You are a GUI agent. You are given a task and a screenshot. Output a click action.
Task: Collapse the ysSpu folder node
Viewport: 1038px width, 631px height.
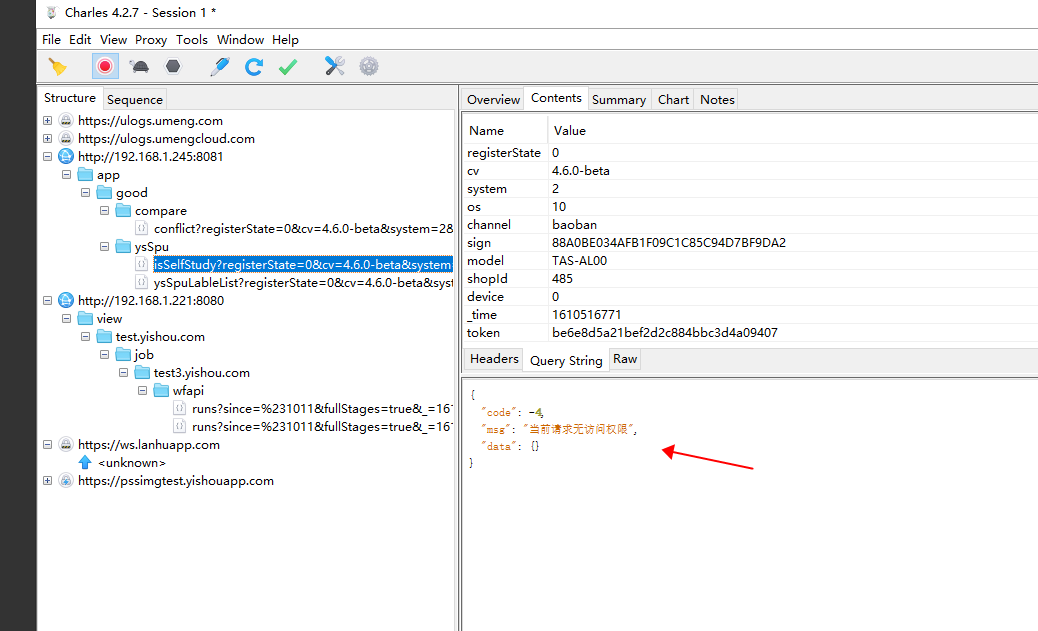105,246
